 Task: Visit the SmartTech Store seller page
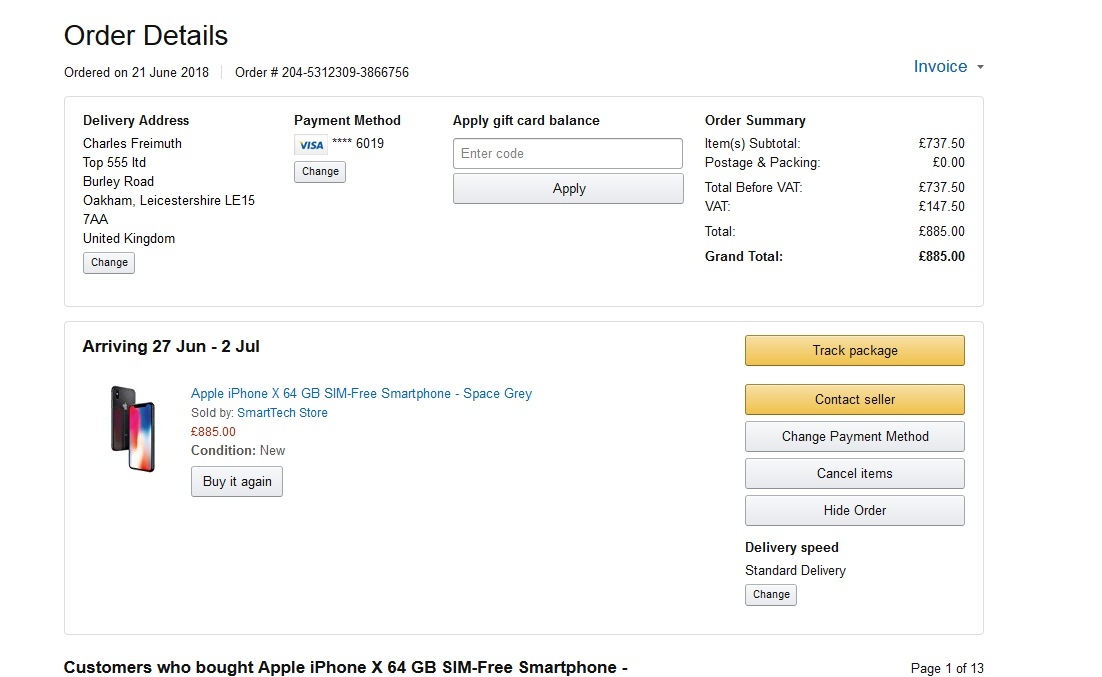tap(282, 413)
